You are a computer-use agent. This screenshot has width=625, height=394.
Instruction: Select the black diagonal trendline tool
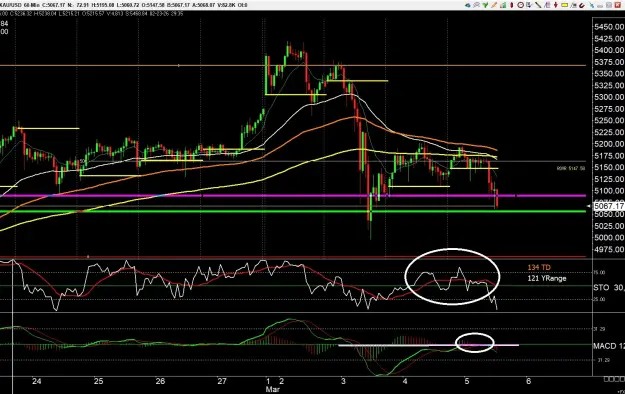pos(538,5)
